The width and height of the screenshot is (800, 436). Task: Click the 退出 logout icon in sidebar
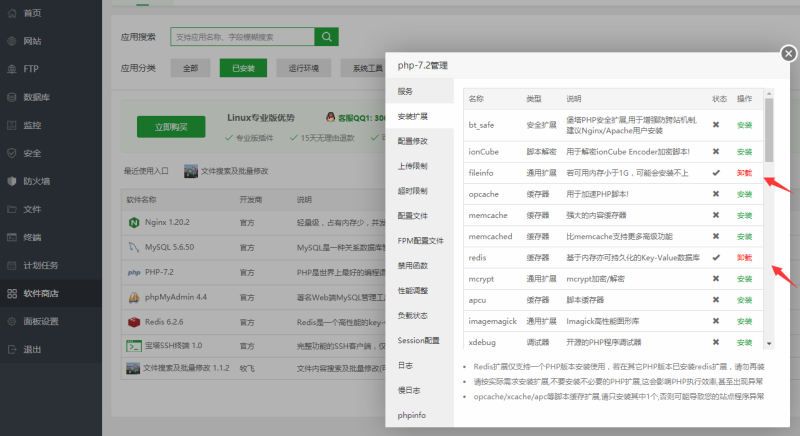[x=12, y=349]
